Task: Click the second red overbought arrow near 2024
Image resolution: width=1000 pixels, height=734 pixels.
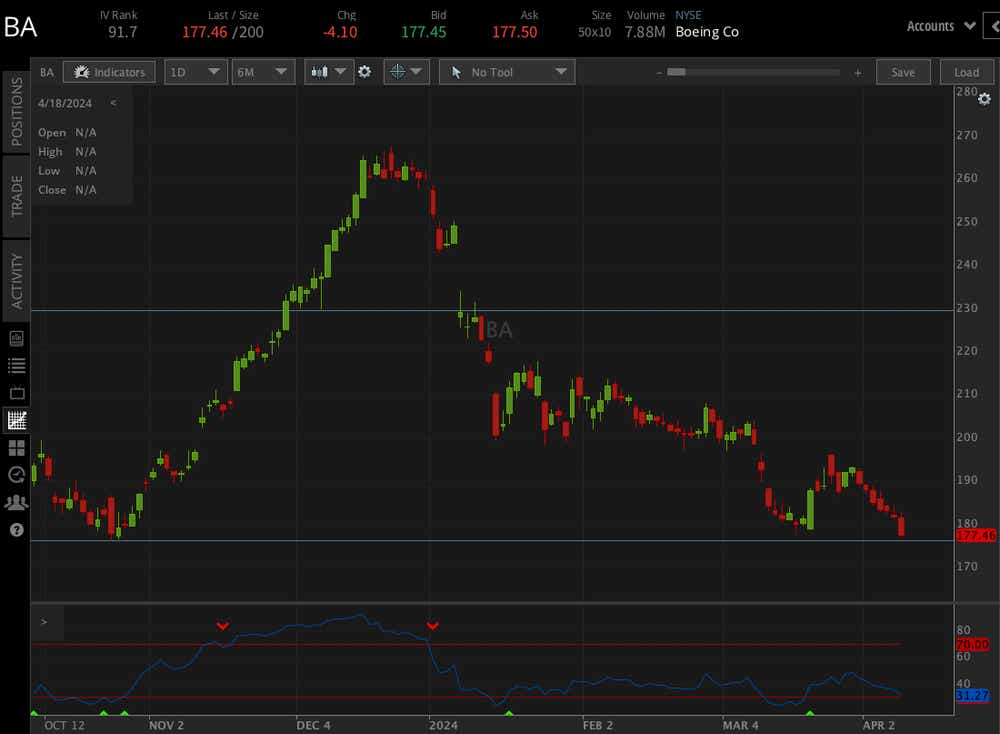Action: click(x=432, y=626)
